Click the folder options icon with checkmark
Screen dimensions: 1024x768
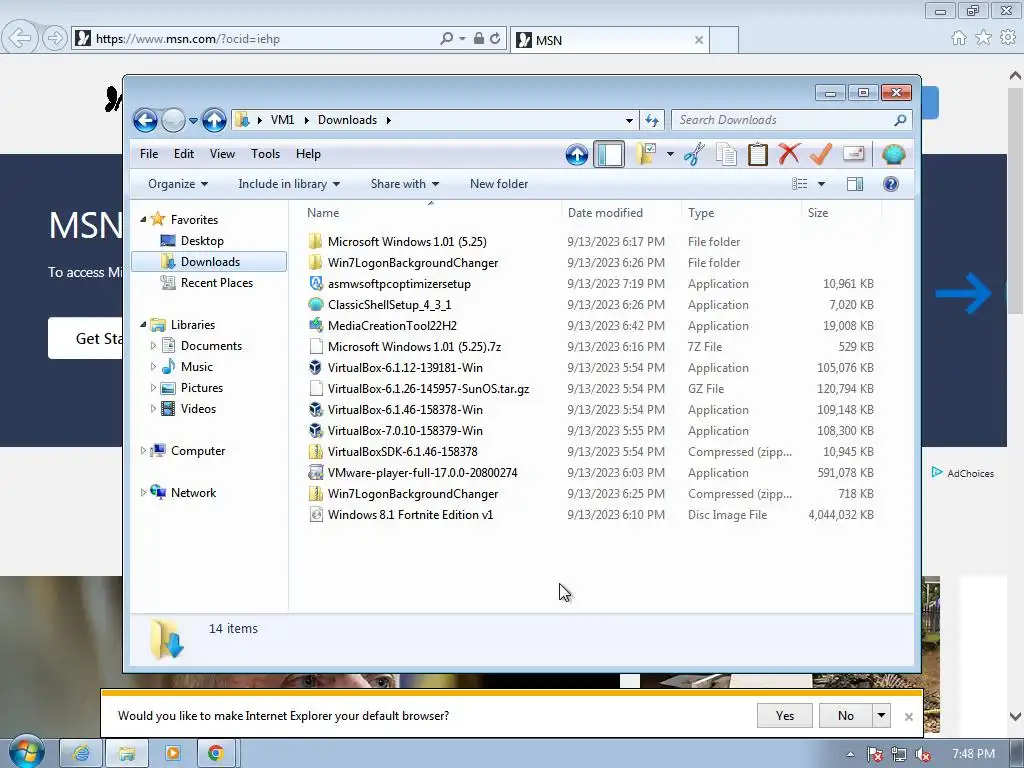[645, 155]
